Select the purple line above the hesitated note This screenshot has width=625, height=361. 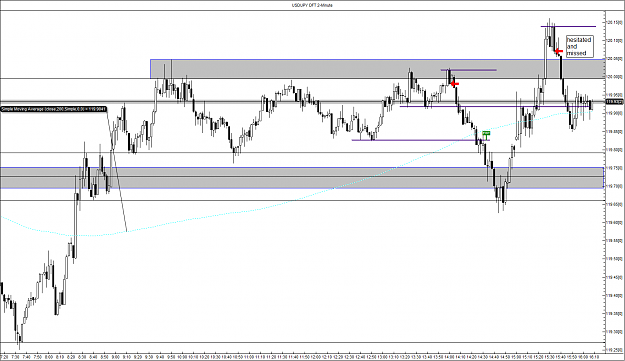[568, 26]
